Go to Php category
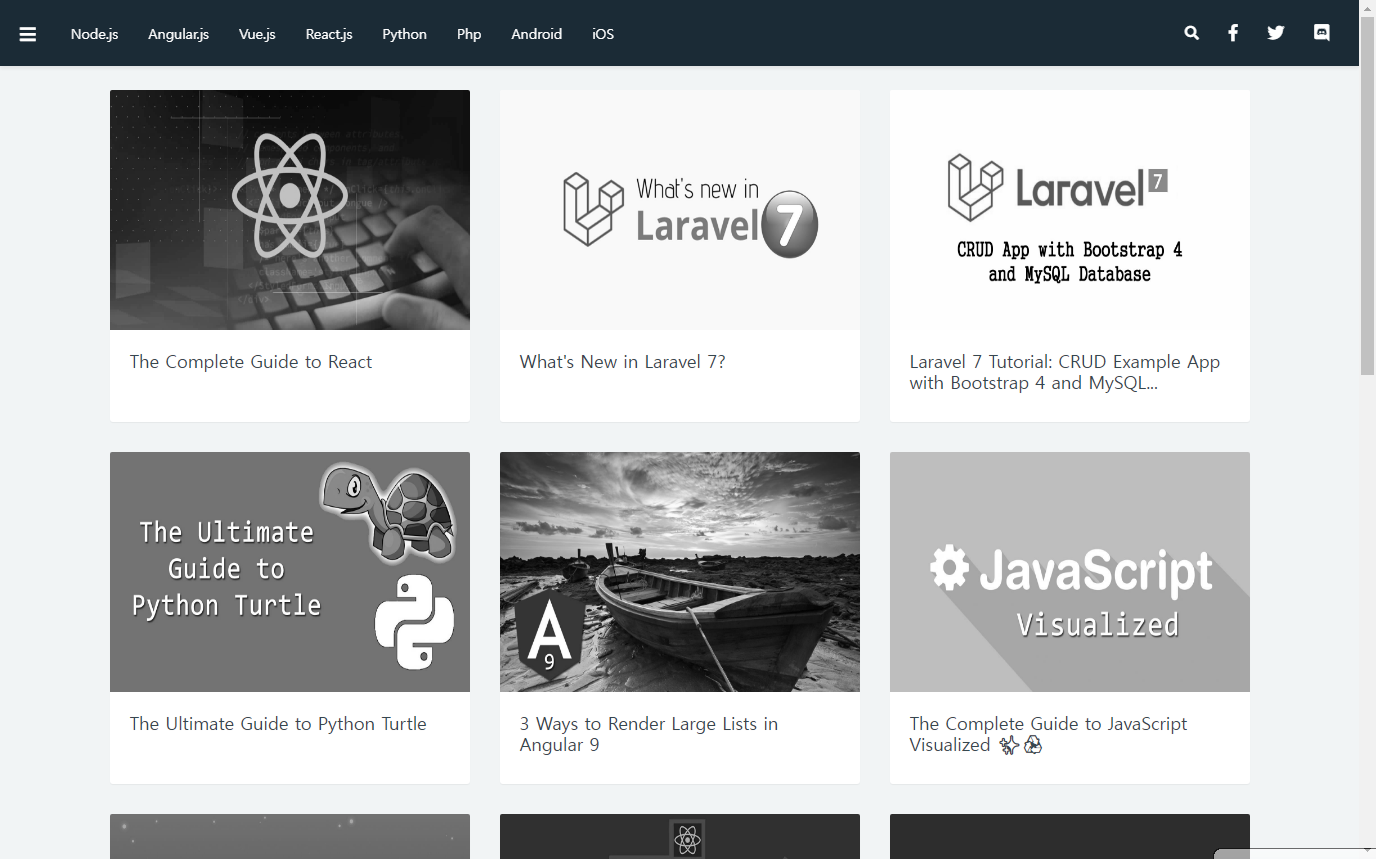The image size is (1376, 859). coord(469,34)
